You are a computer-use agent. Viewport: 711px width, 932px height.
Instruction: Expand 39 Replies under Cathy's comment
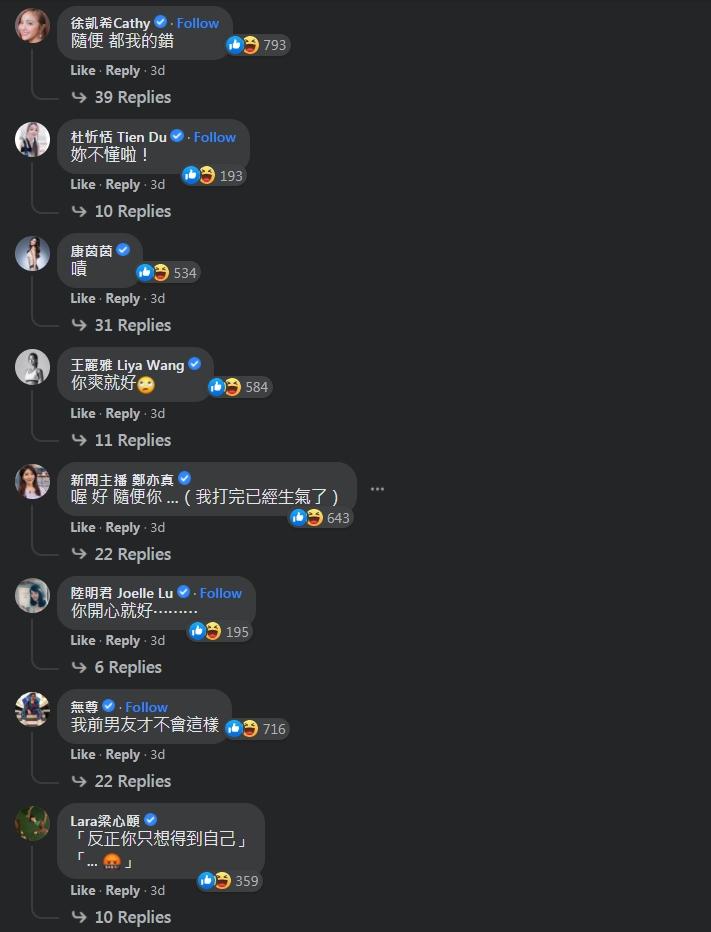[121, 97]
